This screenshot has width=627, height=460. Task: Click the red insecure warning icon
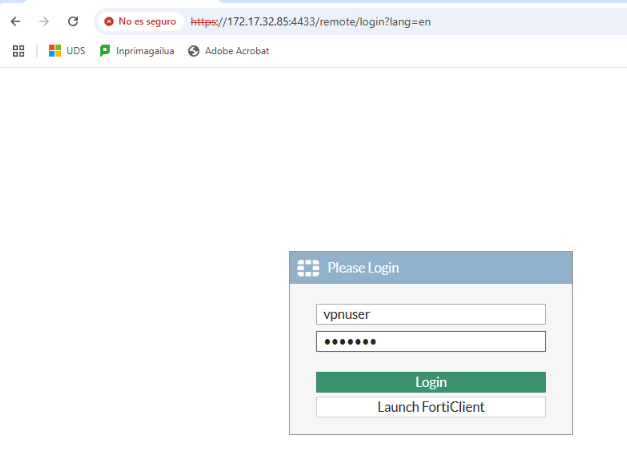(x=109, y=21)
